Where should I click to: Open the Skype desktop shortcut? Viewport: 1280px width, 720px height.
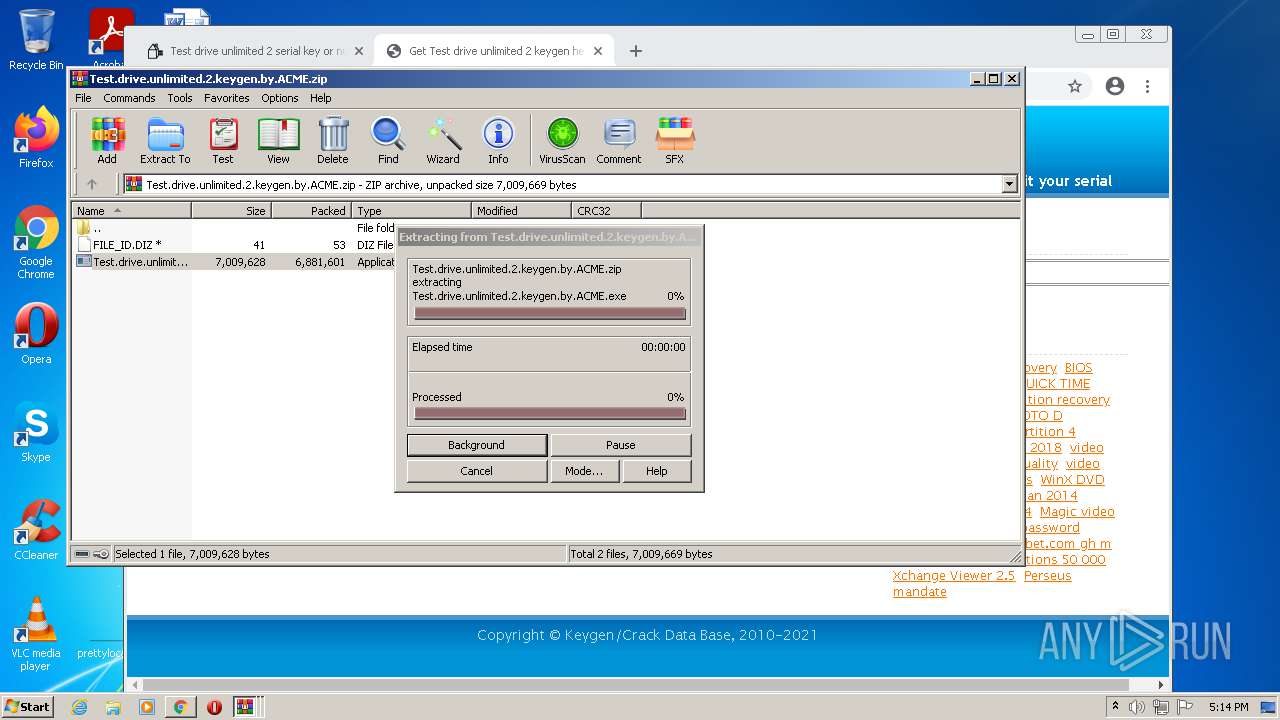pyautogui.click(x=36, y=432)
